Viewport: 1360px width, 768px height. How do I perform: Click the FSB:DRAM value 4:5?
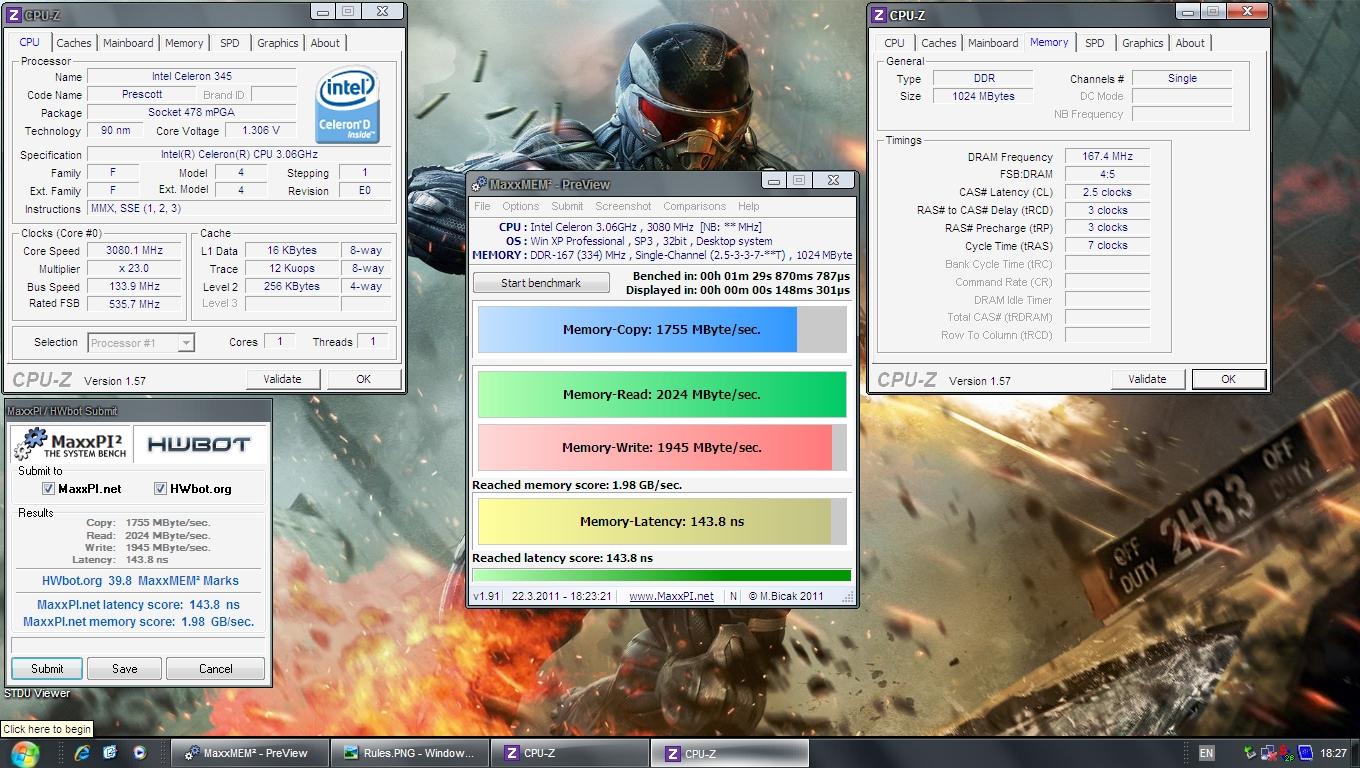point(1107,174)
